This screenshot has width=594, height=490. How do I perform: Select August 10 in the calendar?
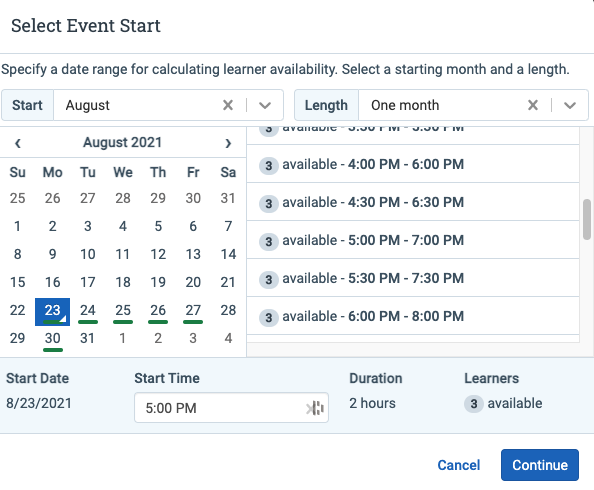88,255
